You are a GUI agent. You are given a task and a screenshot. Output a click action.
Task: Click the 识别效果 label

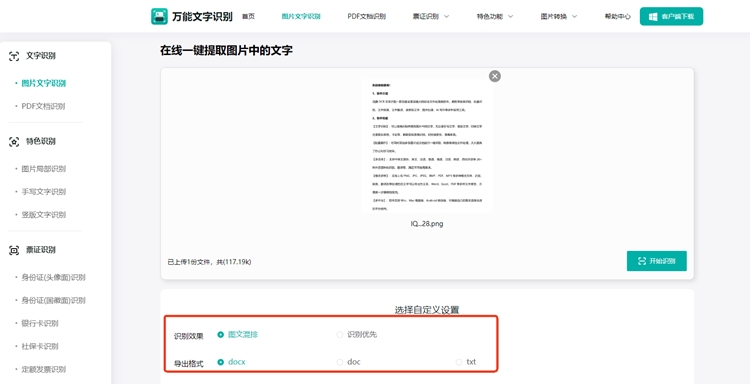point(188,337)
